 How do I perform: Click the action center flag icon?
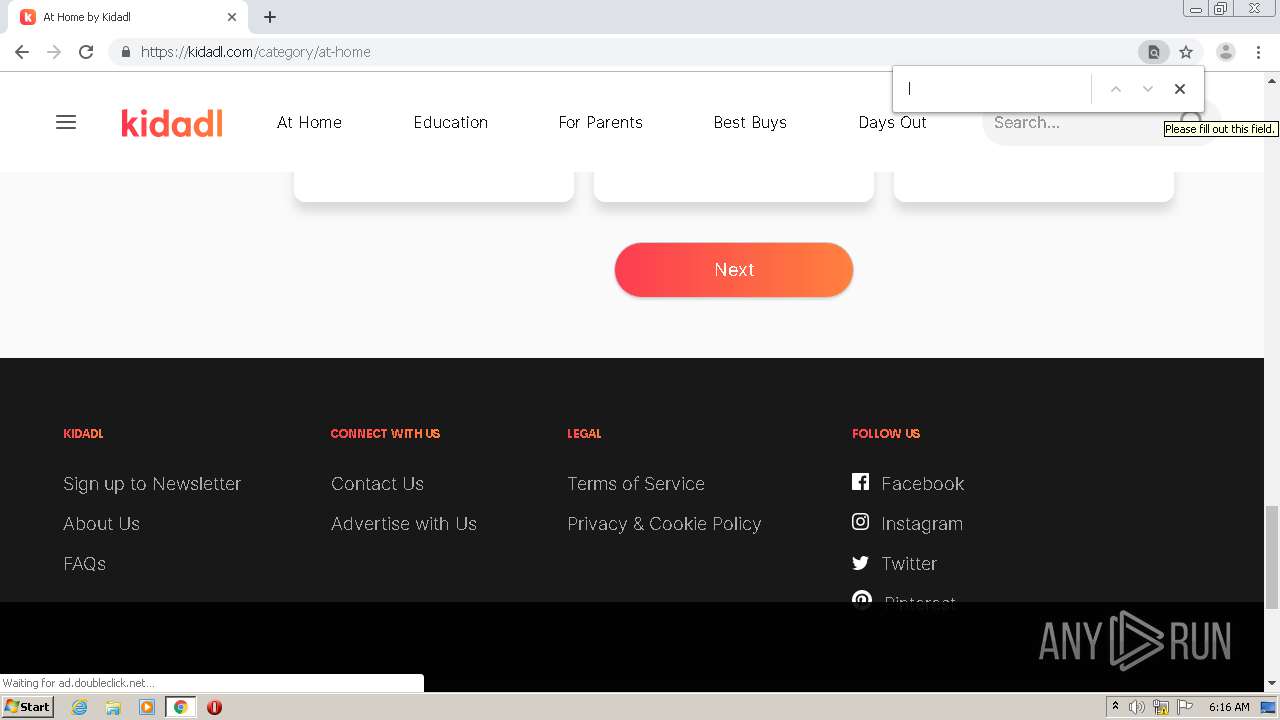click(x=1186, y=707)
